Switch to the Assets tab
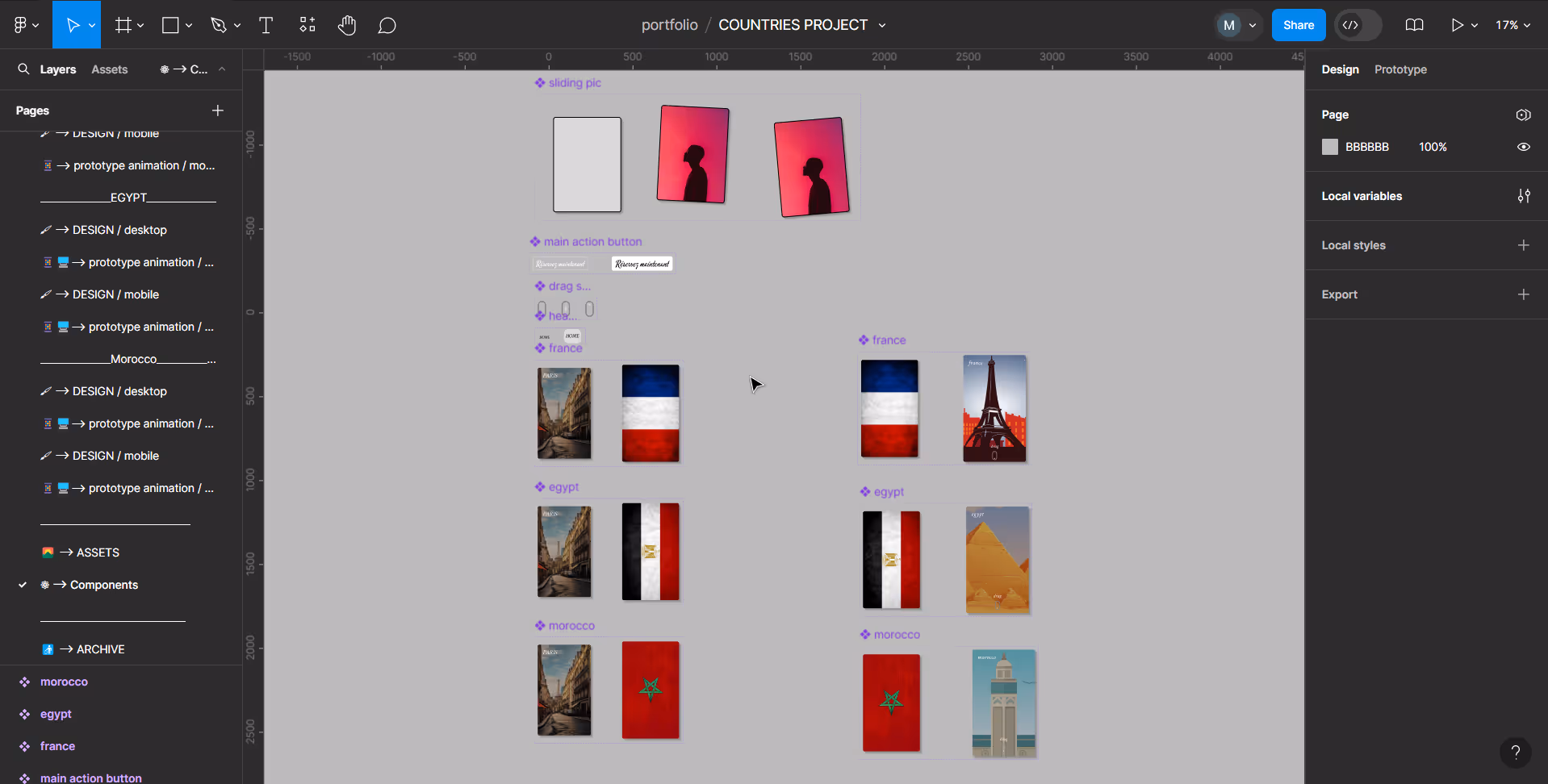The width and height of the screenshot is (1548, 784). coord(110,69)
